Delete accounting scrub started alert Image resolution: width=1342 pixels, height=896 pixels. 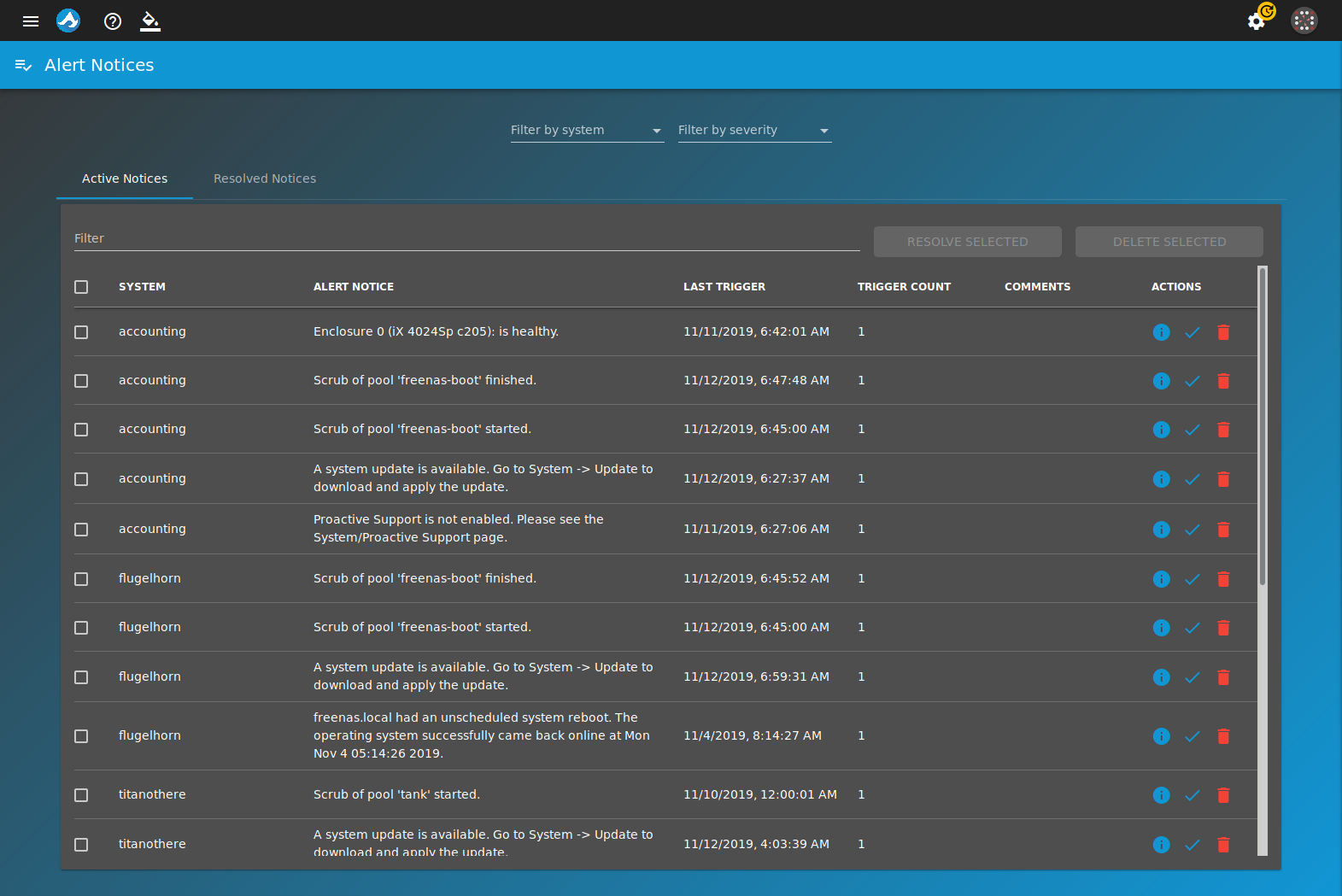[x=1223, y=430]
